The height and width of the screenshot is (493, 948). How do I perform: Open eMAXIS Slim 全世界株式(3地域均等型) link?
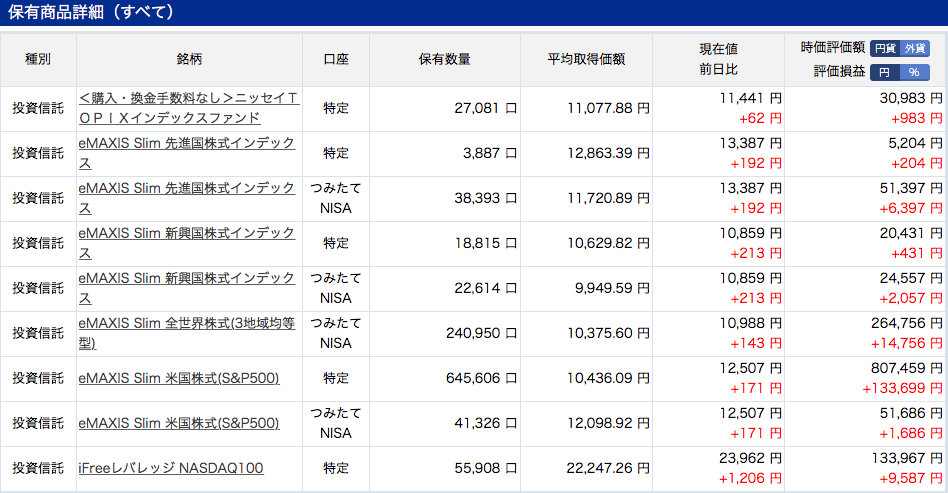click(x=187, y=333)
